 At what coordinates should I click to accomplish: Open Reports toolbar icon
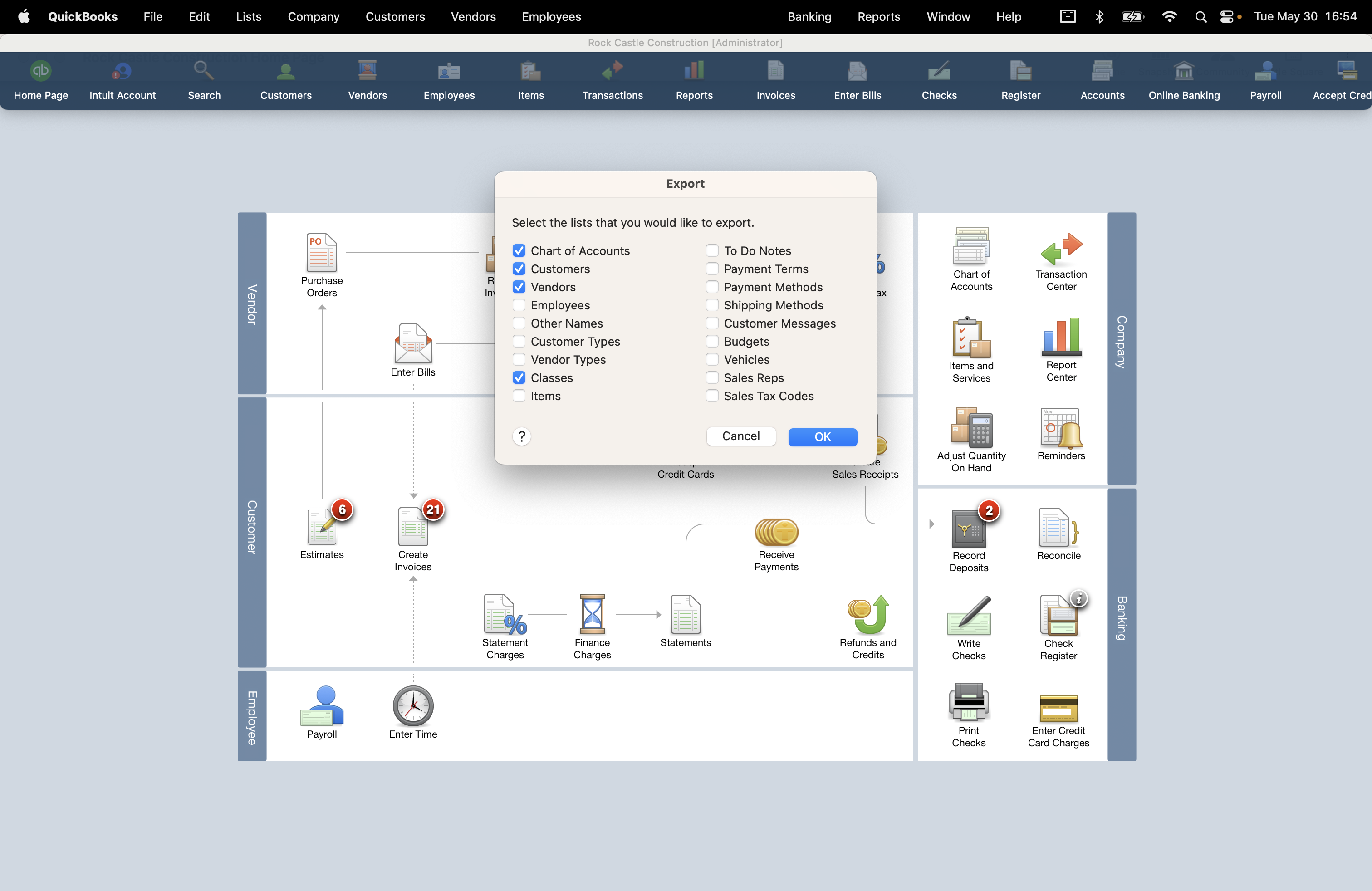[694, 81]
